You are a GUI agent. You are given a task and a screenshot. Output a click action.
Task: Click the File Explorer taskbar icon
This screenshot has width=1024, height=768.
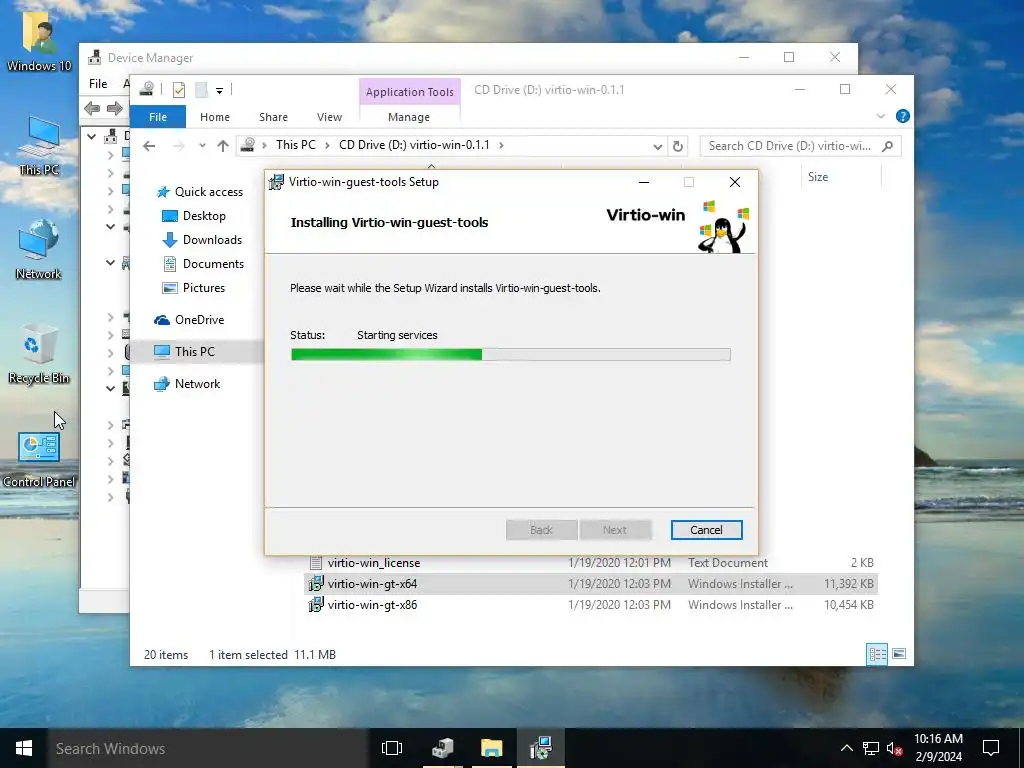pyautogui.click(x=491, y=748)
